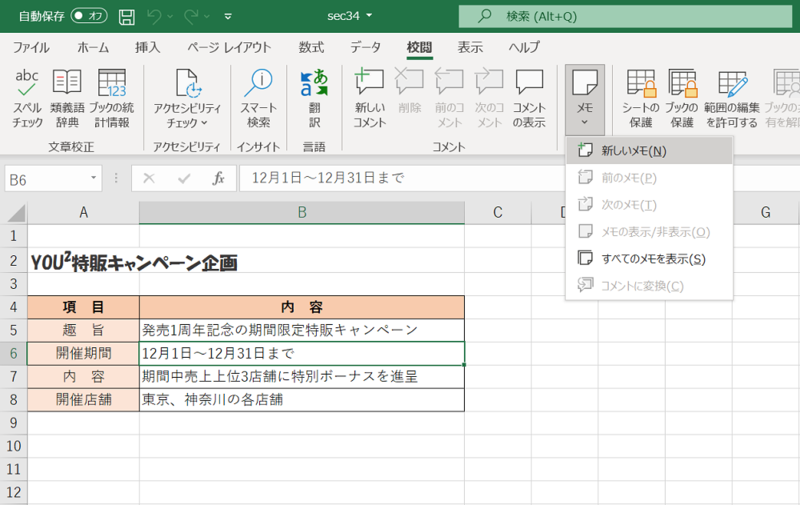Open the Redo history dropdown arrow

207,16
